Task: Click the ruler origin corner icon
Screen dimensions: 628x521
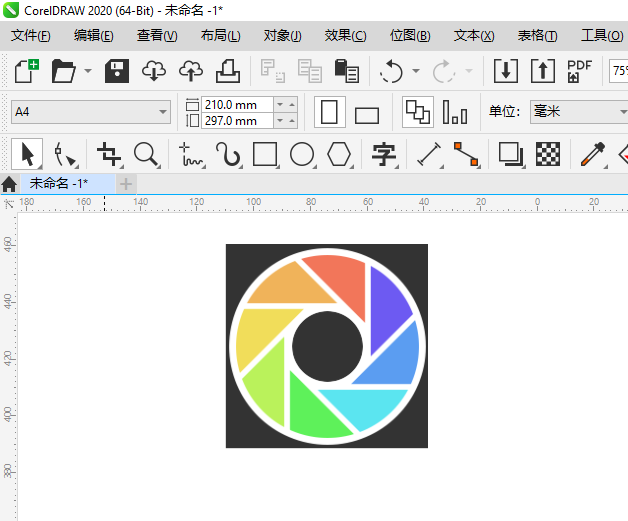Action: [x=9, y=204]
